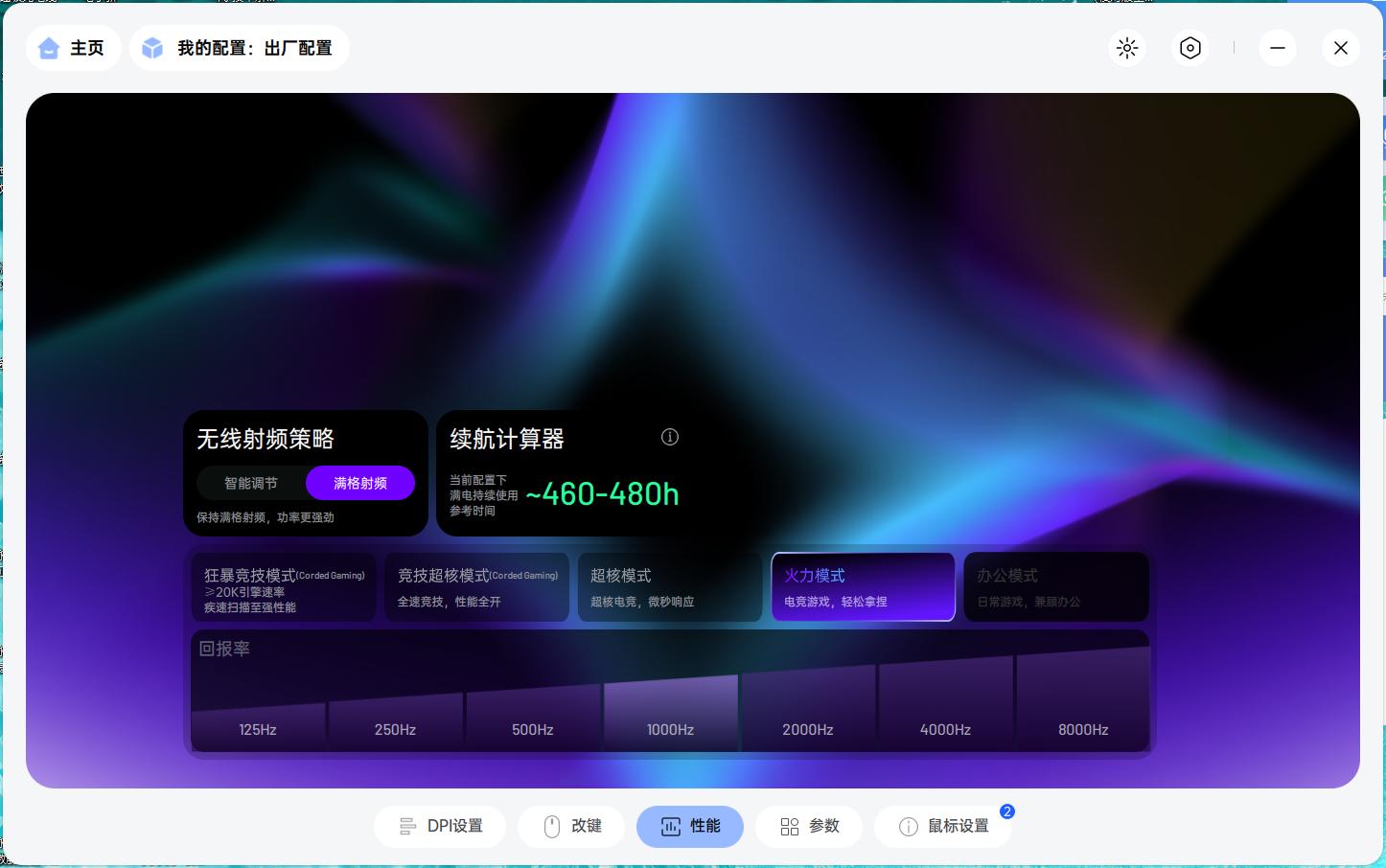Viewport: 1386px width, 868px height.
Task: Set polling rate to 125Hz
Action: pos(258,727)
